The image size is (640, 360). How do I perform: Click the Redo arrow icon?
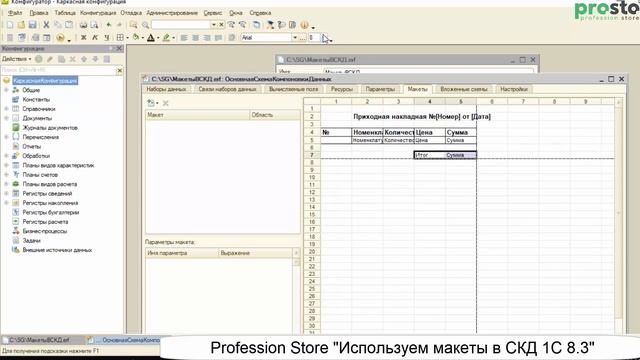pos(119,25)
